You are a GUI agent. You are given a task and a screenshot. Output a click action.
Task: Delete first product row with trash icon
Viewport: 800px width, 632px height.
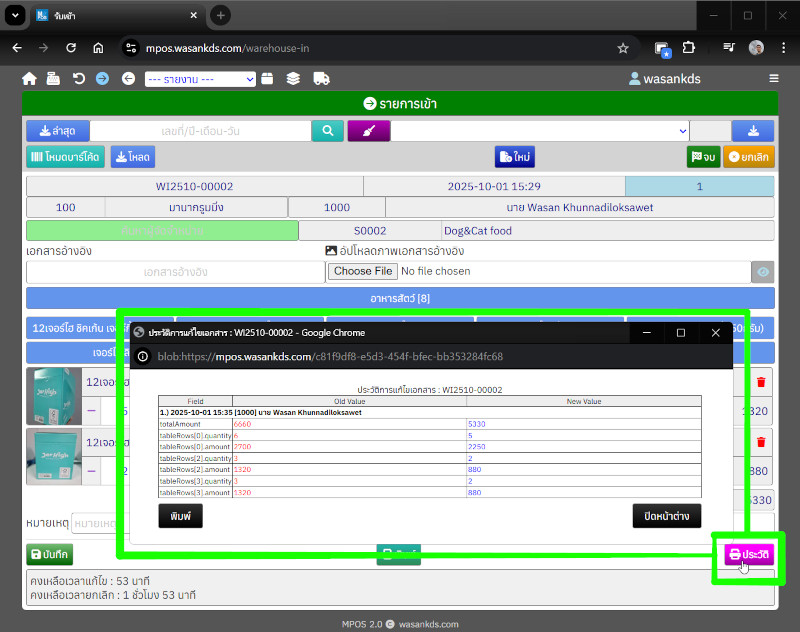[761, 382]
